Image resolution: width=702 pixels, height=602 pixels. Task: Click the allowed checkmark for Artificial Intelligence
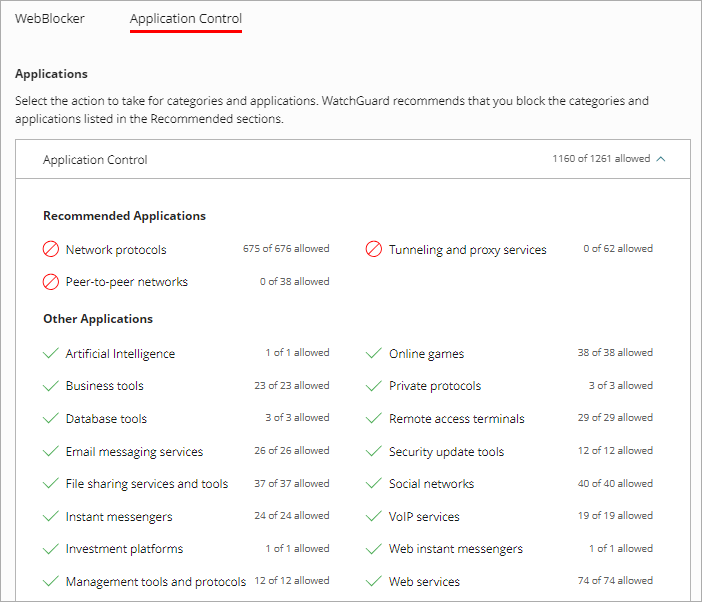click(51, 353)
